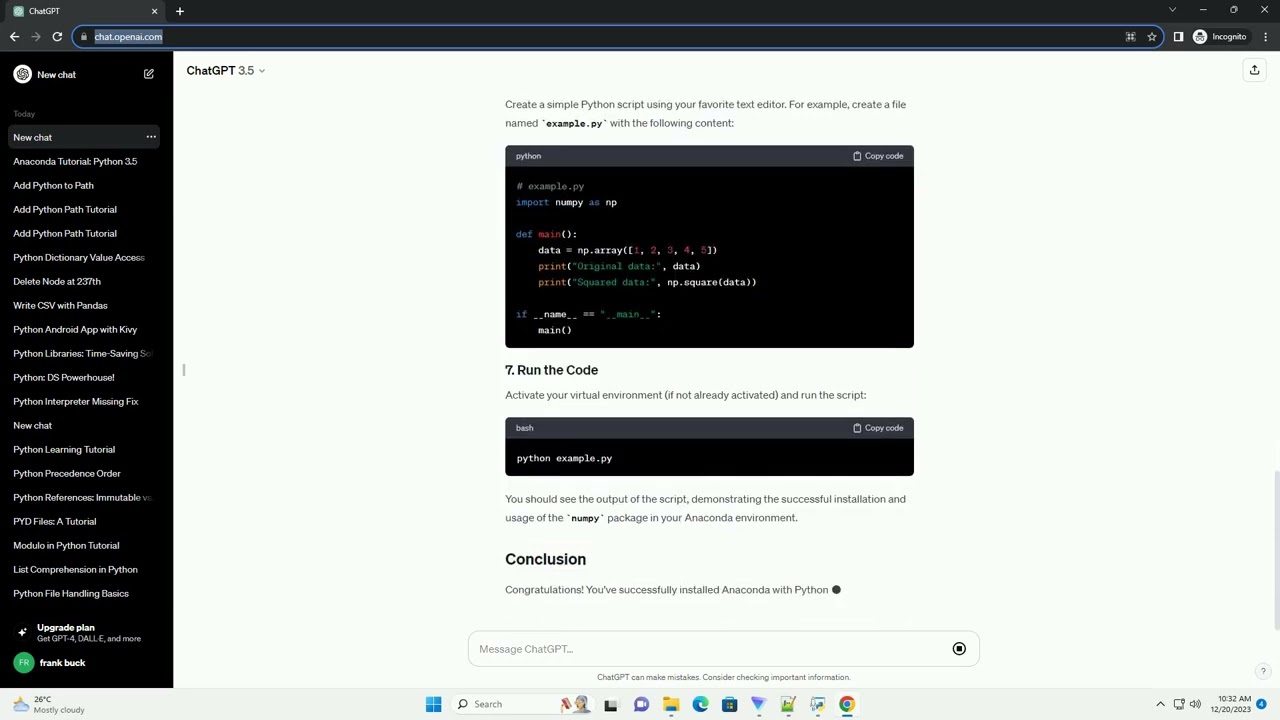Open Modulo in Python Tutorial chat
The image size is (1280, 720).
[x=66, y=545]
